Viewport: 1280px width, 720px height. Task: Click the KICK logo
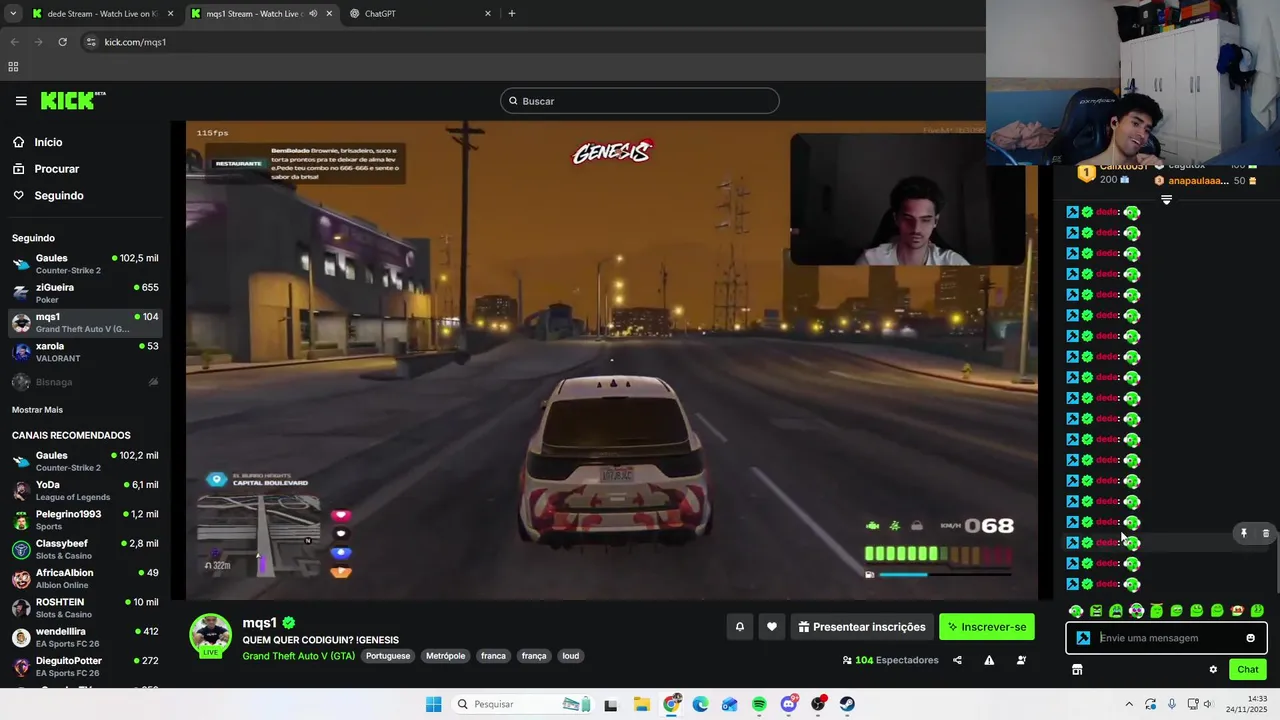[73, 101]
